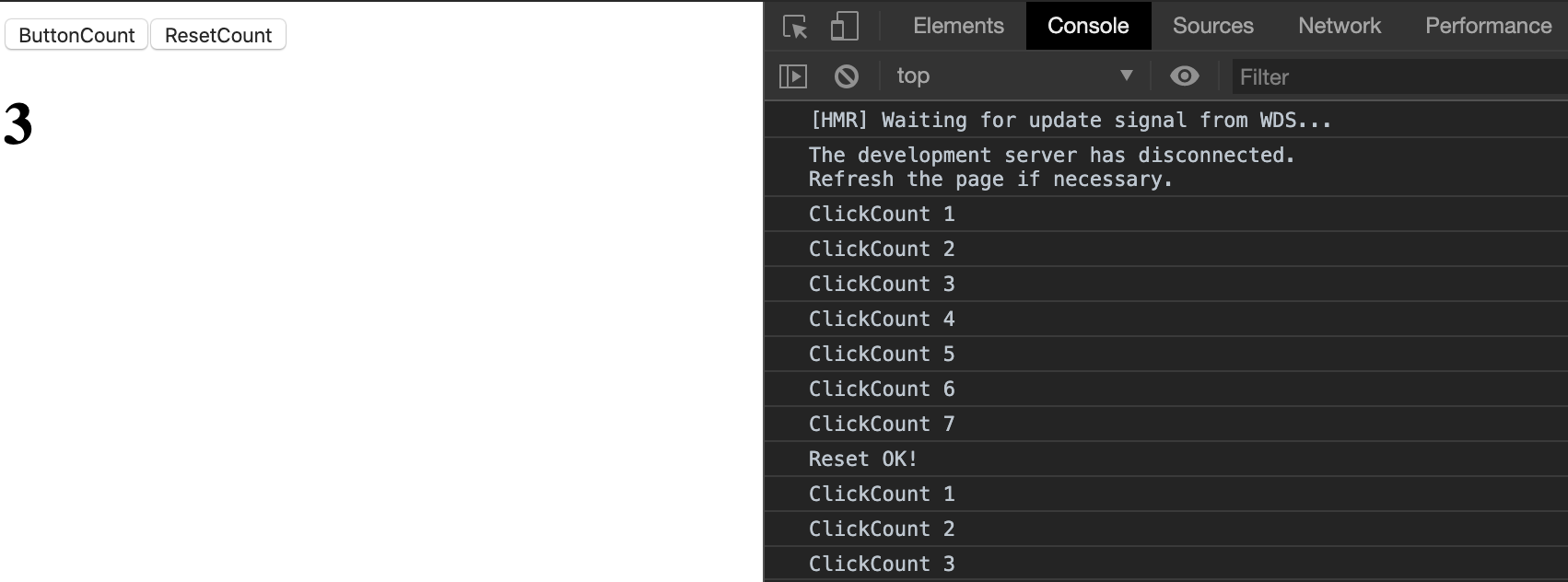Click the ResetCount button

(217, 35)
